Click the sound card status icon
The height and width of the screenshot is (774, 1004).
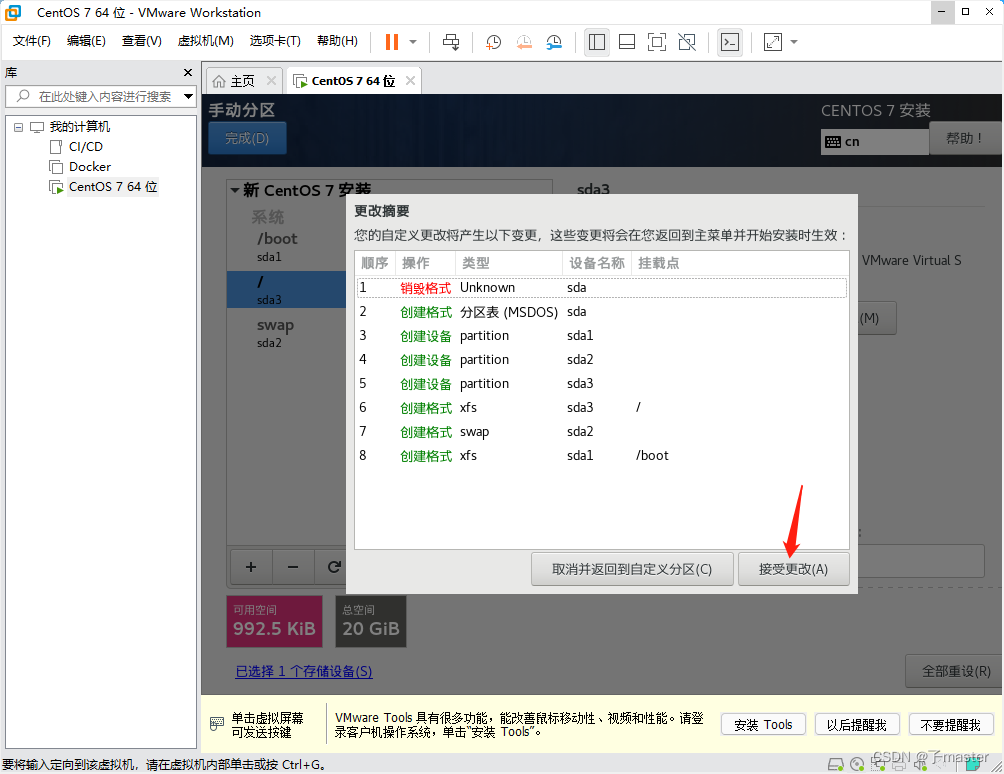point(922,763)
